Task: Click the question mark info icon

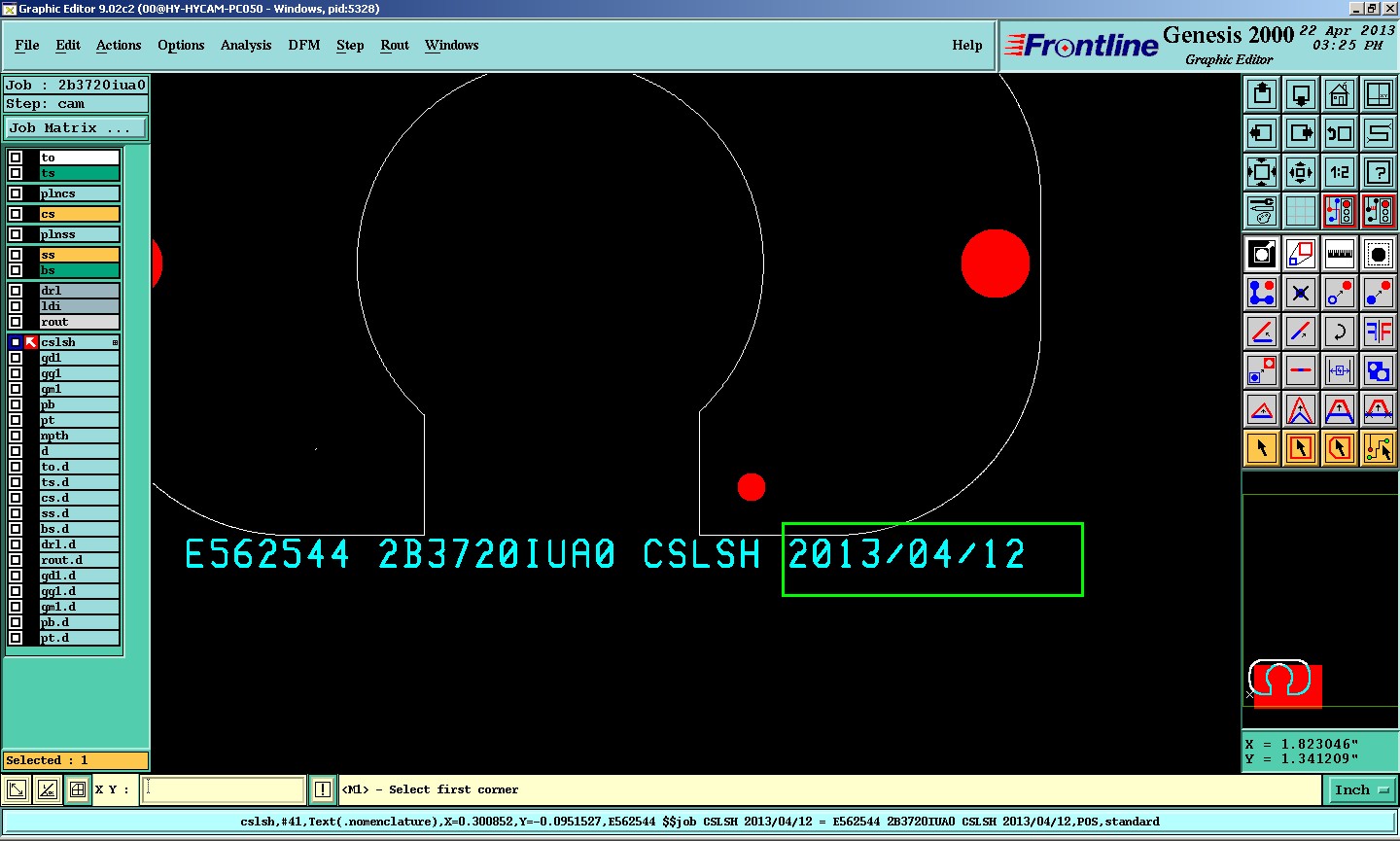Action: click(1379, 172)
